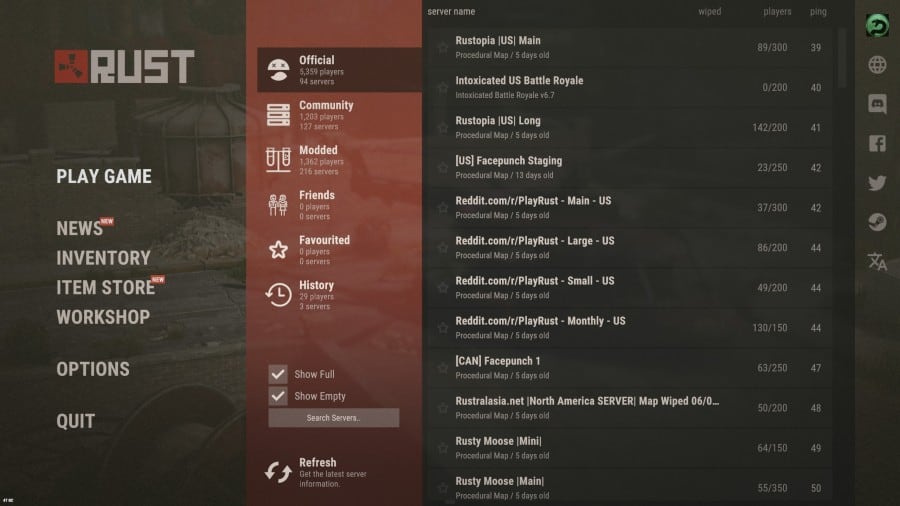Select the Modded test tubes icon
The height and width of the screenshot is (506, 900).
[278, 159]
